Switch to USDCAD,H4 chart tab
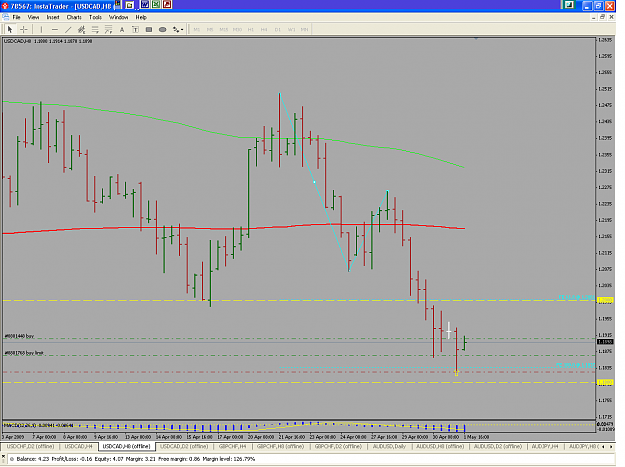This screenshot has width=625, height=467. [x=79, y=447]
